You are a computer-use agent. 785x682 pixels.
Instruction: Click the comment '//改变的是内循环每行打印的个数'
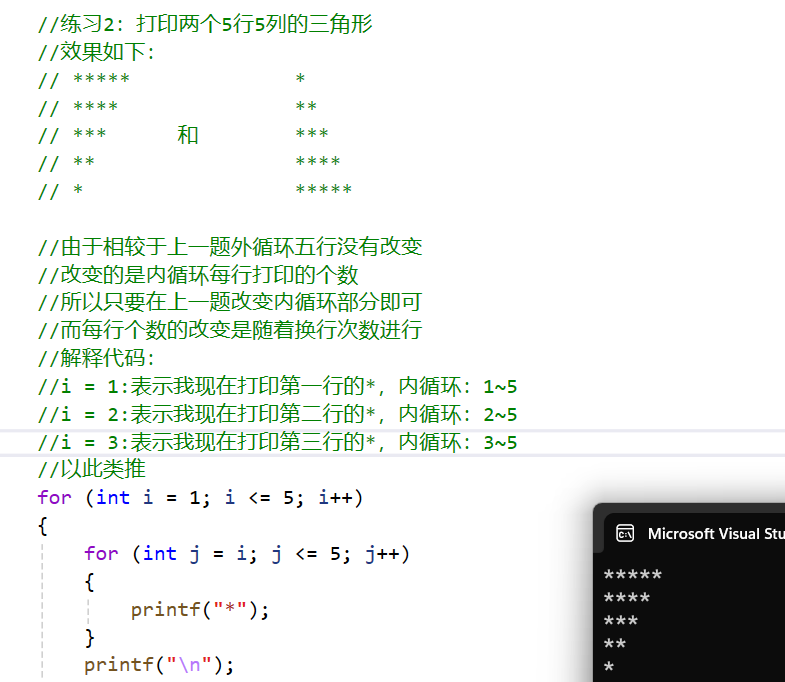coord(198,274)
